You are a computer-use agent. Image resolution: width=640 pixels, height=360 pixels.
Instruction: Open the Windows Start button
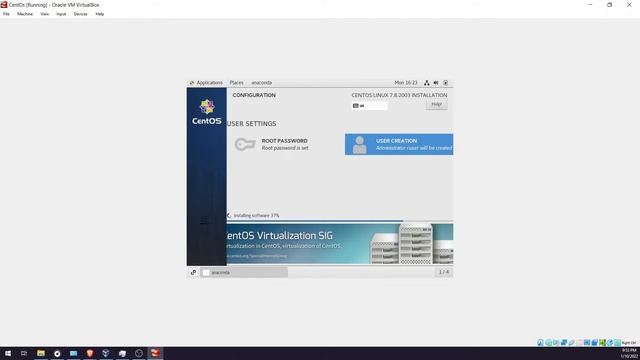pos(8,353)
